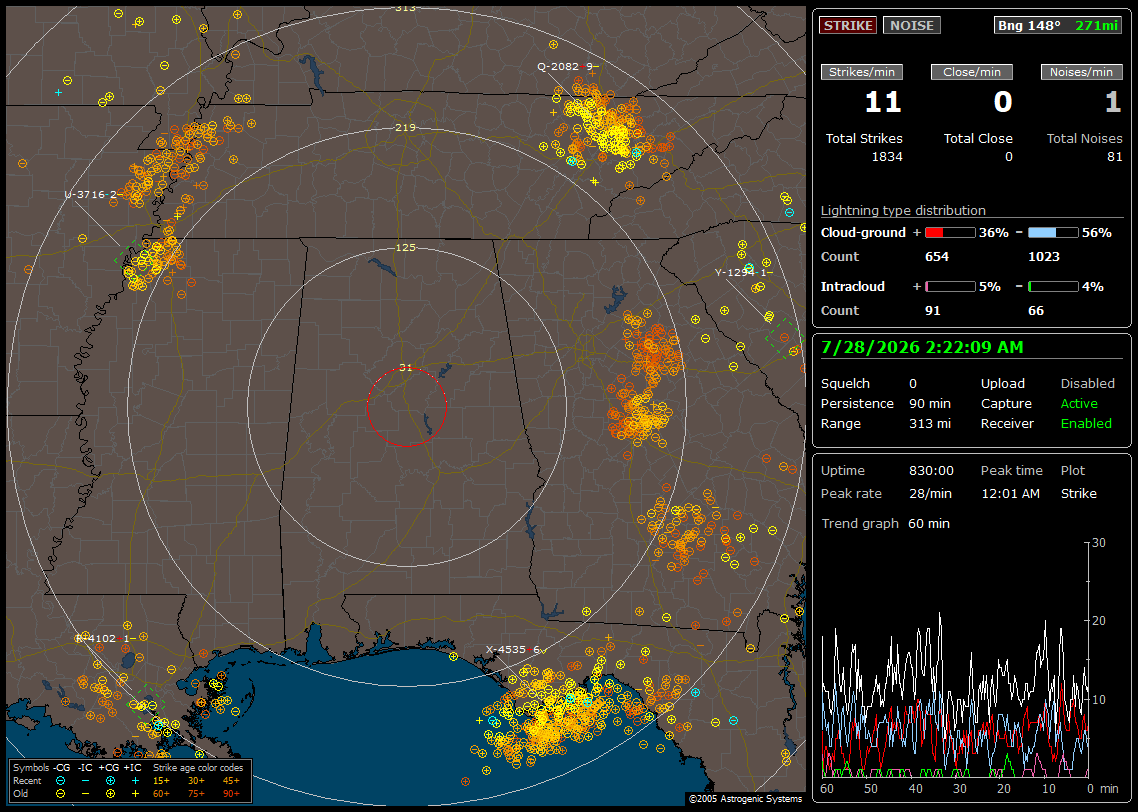Click Recent -IC cyan dash in legend
The image size is (1138, 812).
click(x=86, y=781)
